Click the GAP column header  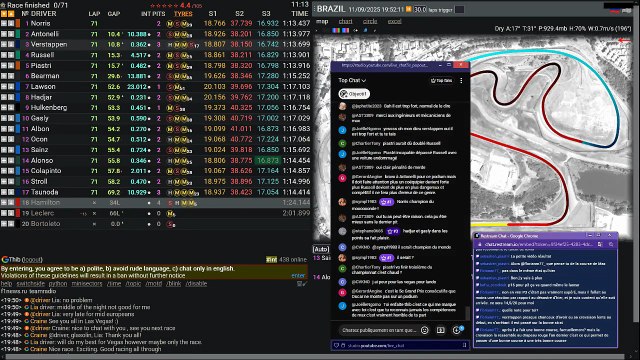(x=114, y=13)
